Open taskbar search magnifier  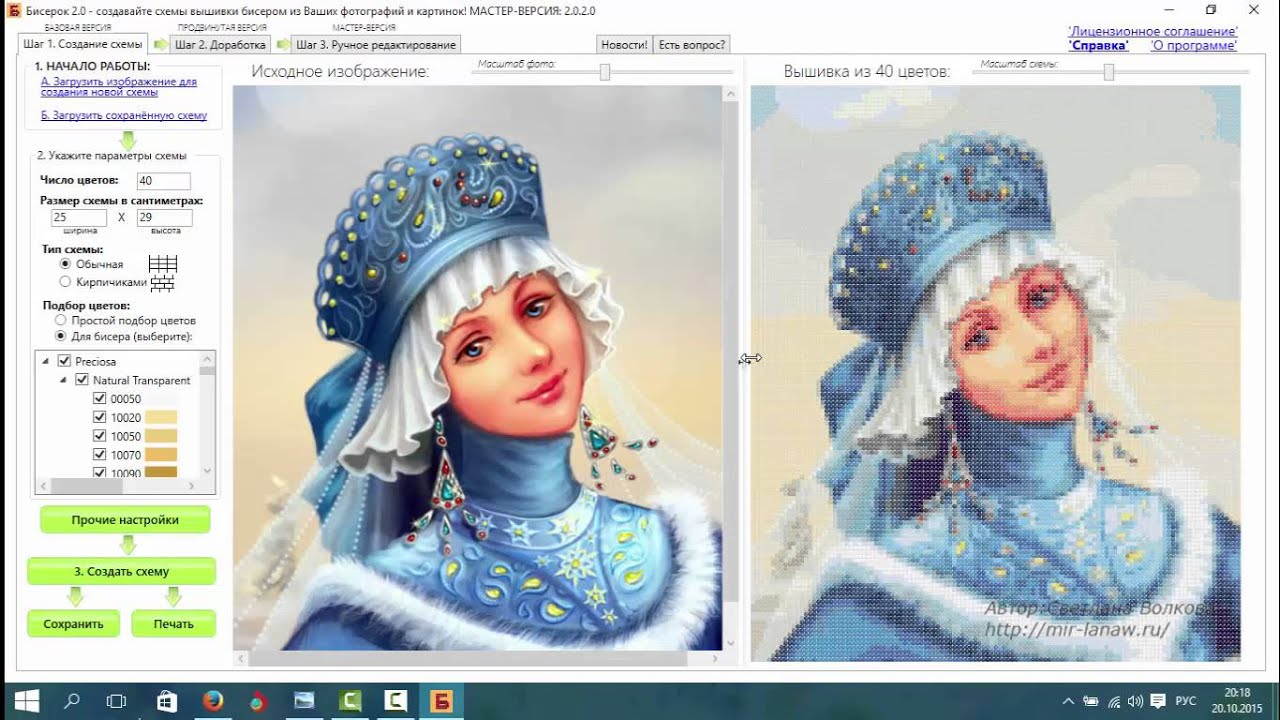[72, 701]
